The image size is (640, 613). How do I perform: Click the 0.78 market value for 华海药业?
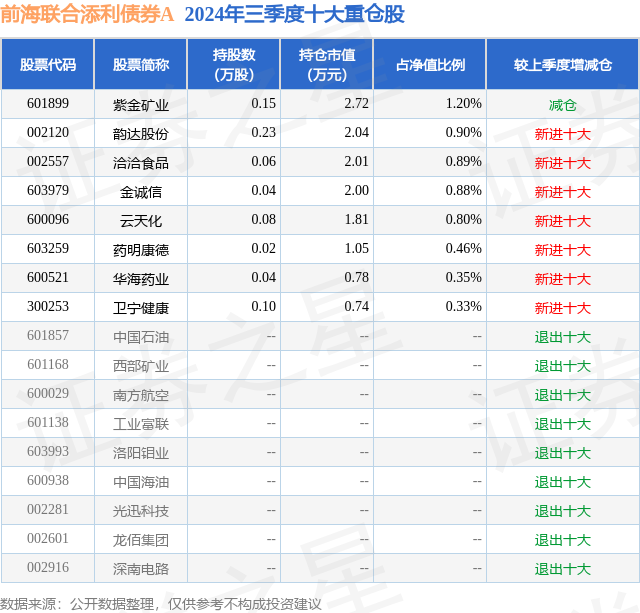coord(356,278)
